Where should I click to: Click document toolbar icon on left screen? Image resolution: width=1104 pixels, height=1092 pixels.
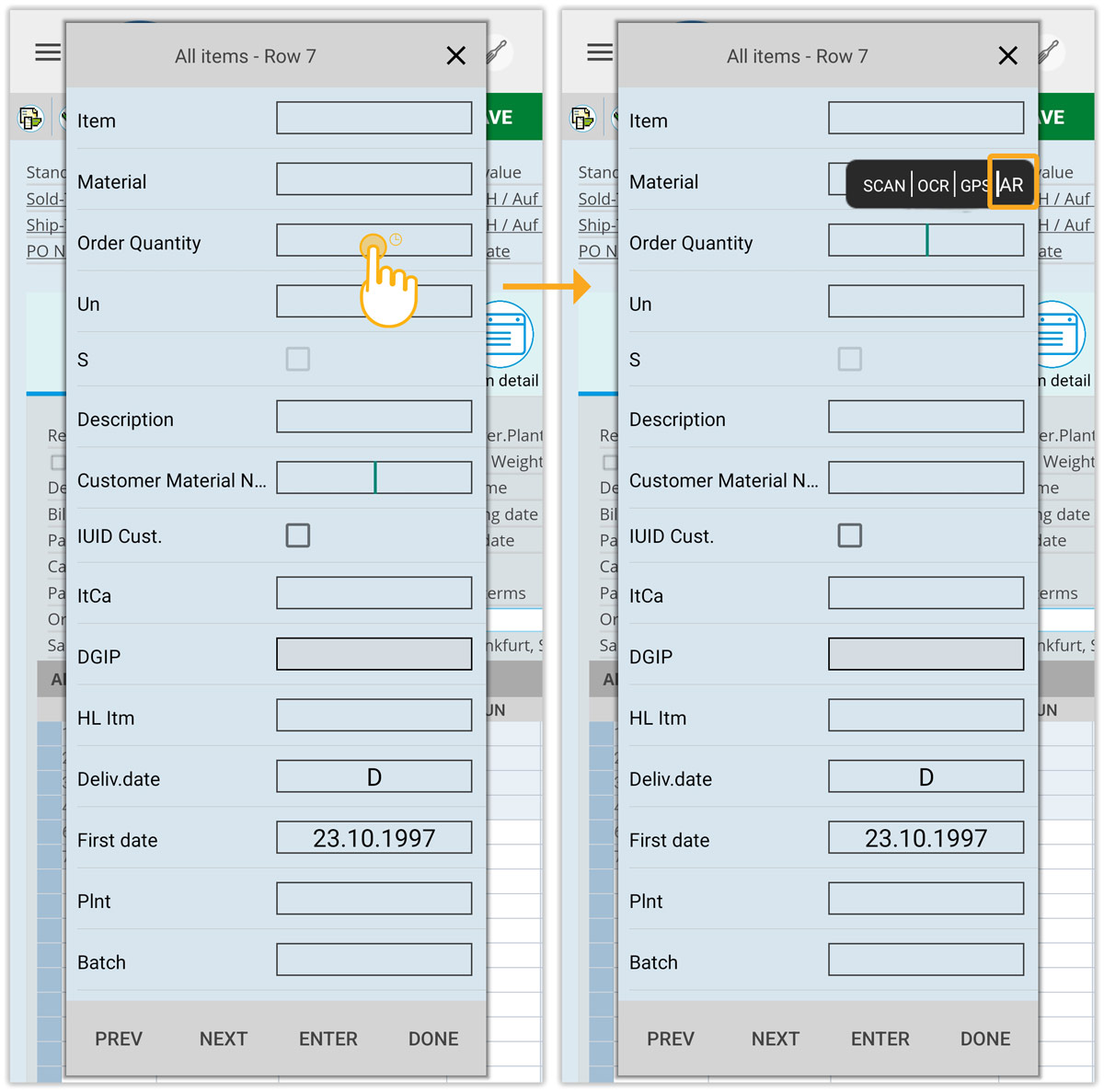(31, 119)
